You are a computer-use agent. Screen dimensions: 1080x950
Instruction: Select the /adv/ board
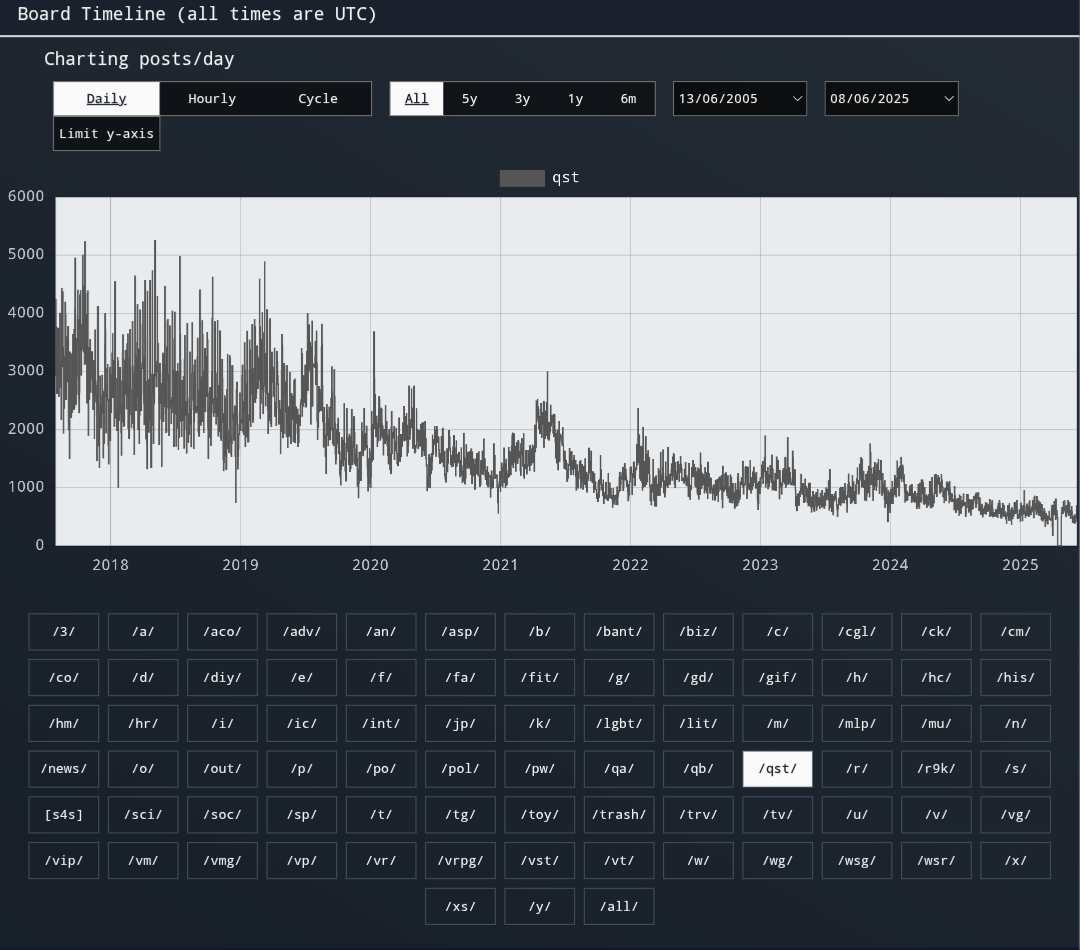pyautogui.click(x=302, y=632)
